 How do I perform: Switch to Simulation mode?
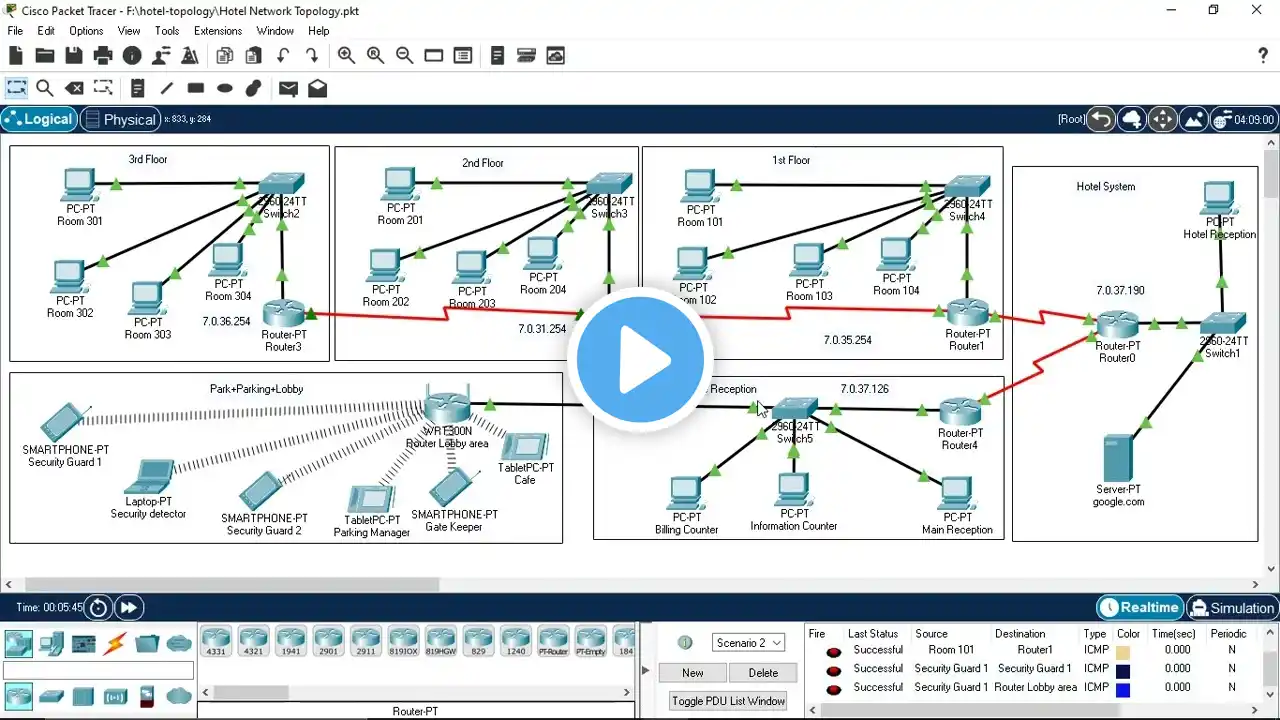pos(1232,607)
